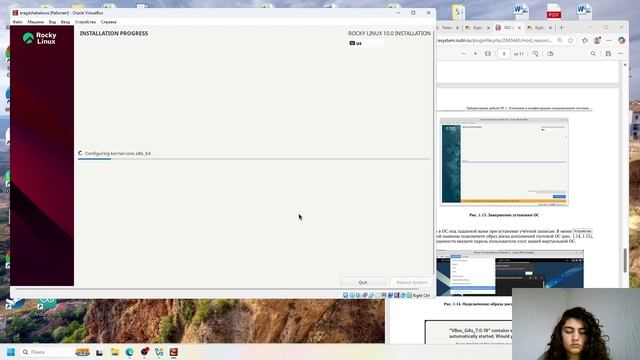Add the page to Edge favorites star
The height and width of the screenshot is (360, 640).
point(571,40)
